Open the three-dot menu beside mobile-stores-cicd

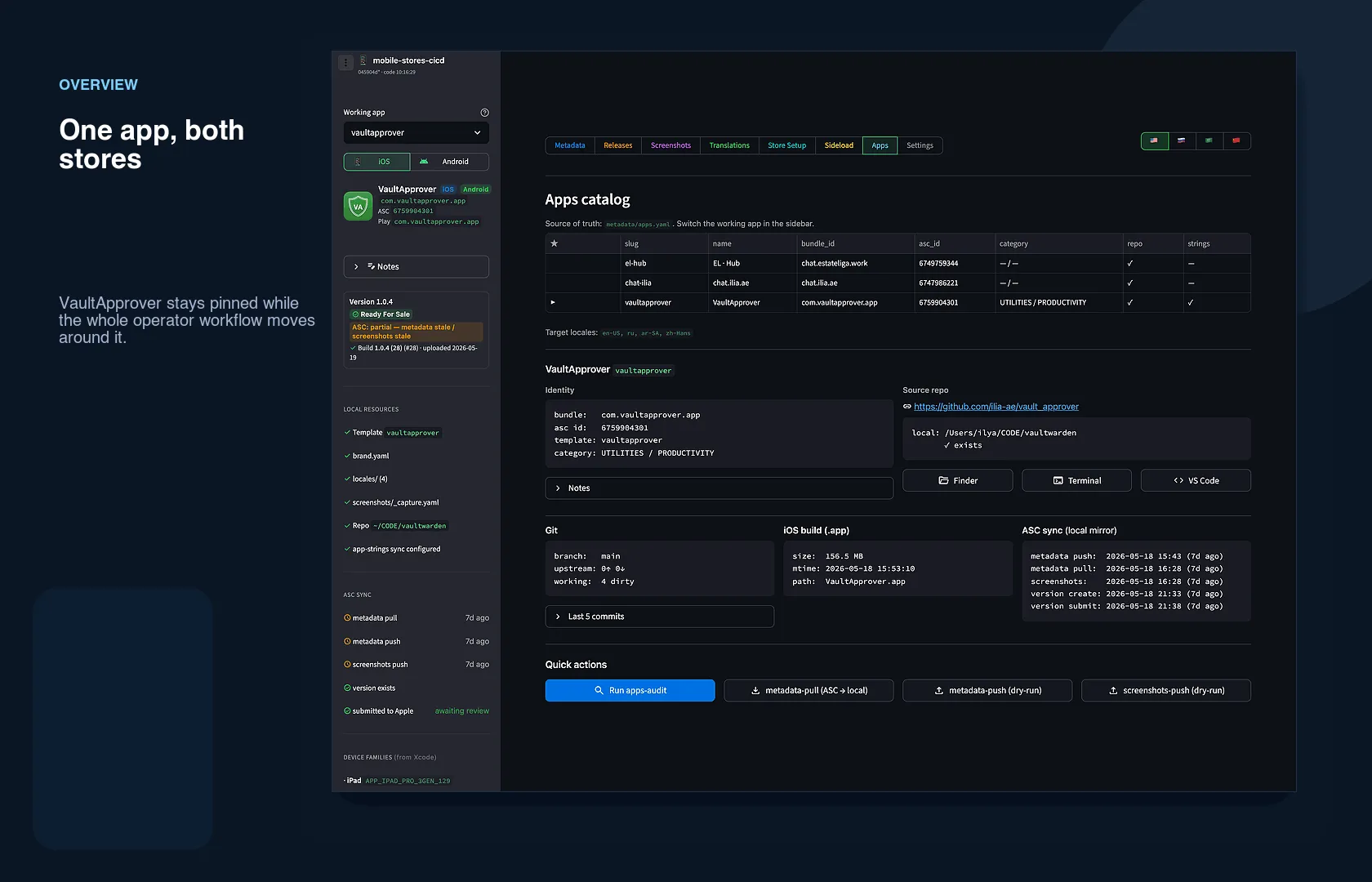(346, 62)
